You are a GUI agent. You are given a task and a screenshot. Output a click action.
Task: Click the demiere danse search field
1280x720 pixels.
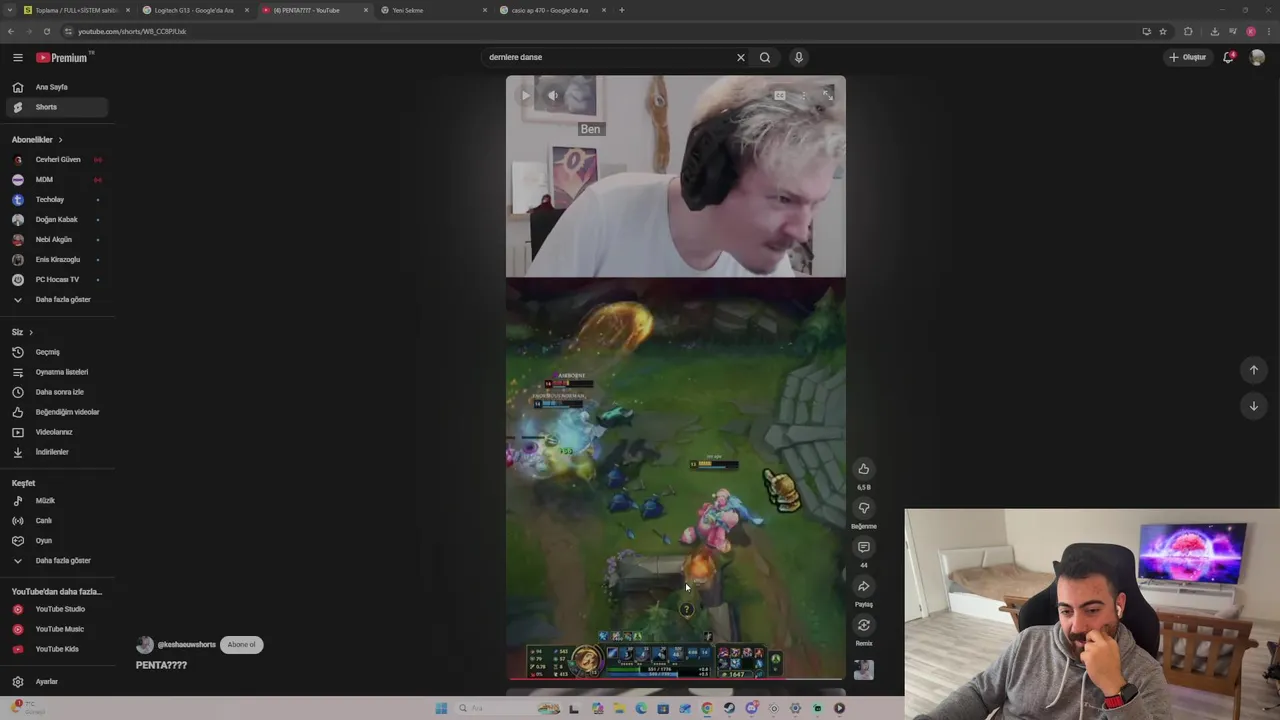coord(606,57)
